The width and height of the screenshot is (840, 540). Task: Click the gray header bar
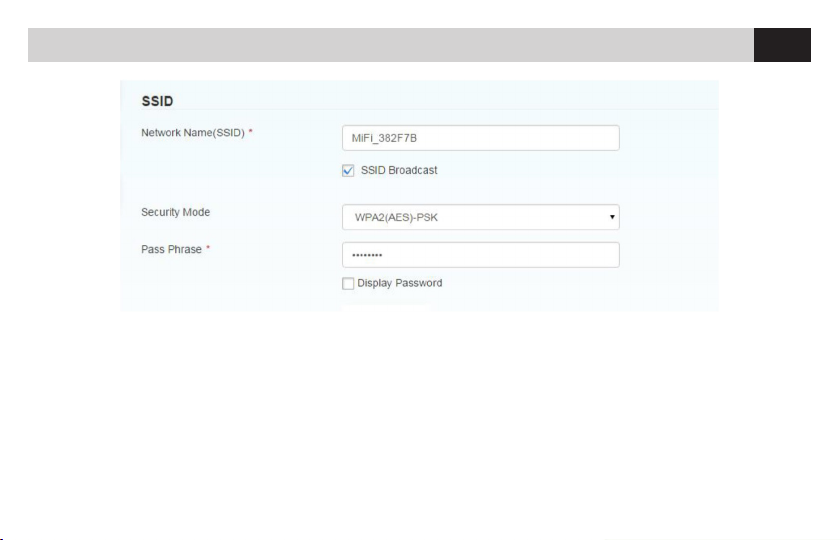click(x=390, y=45)
